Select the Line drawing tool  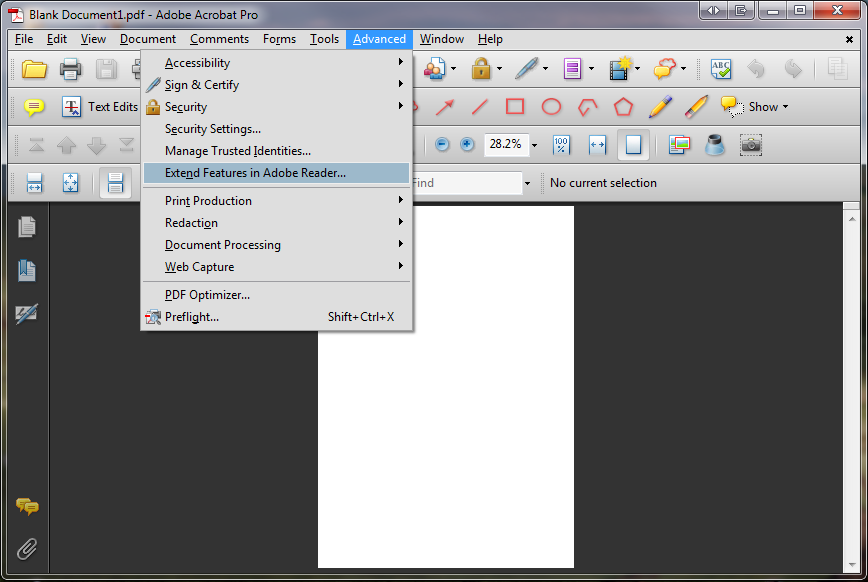pos(480,106)
